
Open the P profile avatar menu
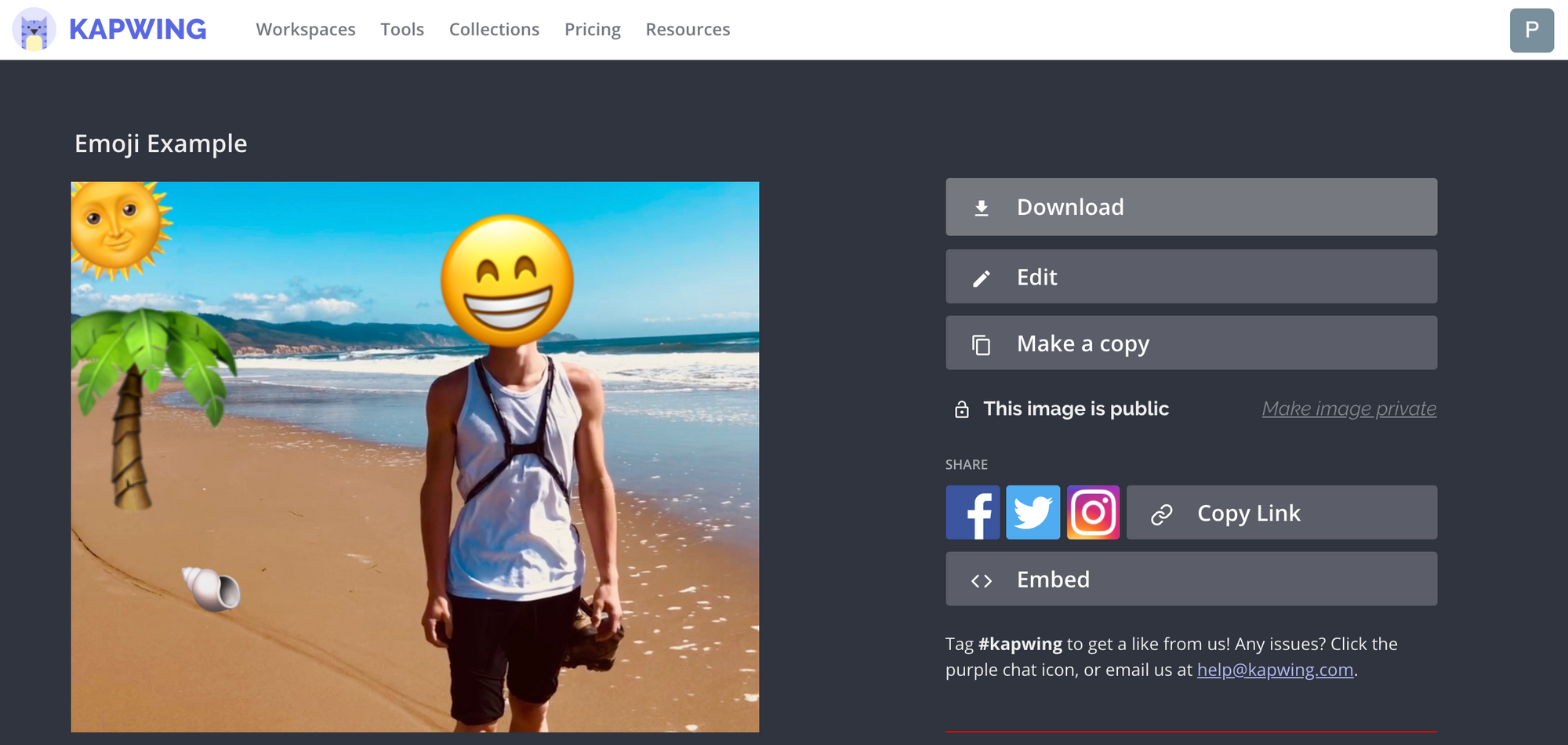[1533, 29]
